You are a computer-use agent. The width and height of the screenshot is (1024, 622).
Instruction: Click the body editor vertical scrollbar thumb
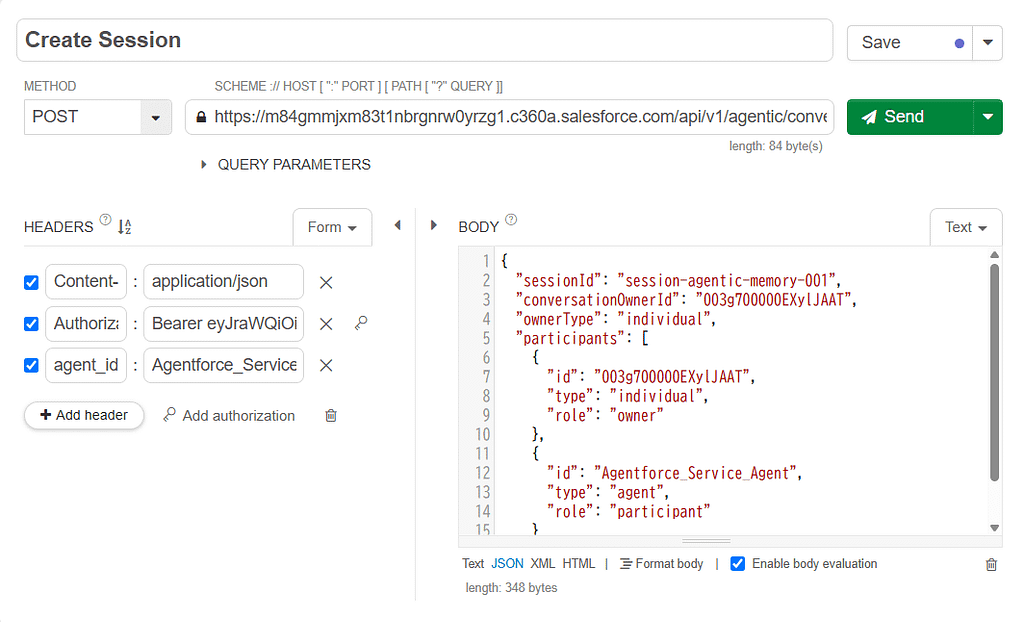(x=995, y=372)
